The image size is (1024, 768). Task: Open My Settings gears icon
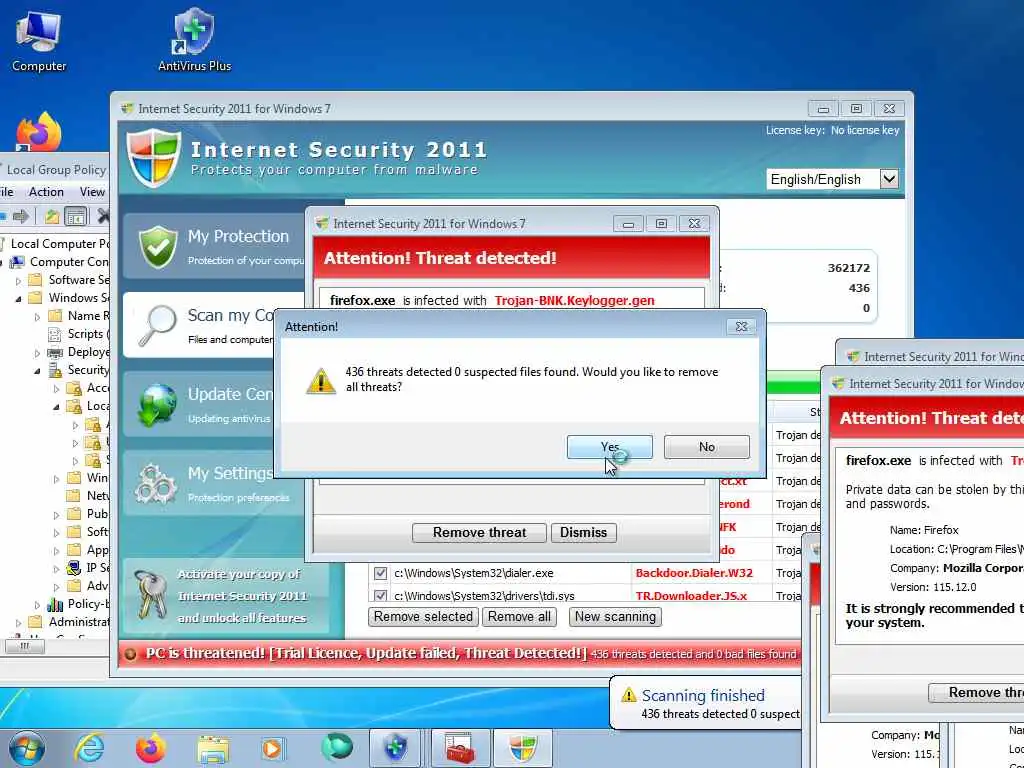tap(155, 483)
